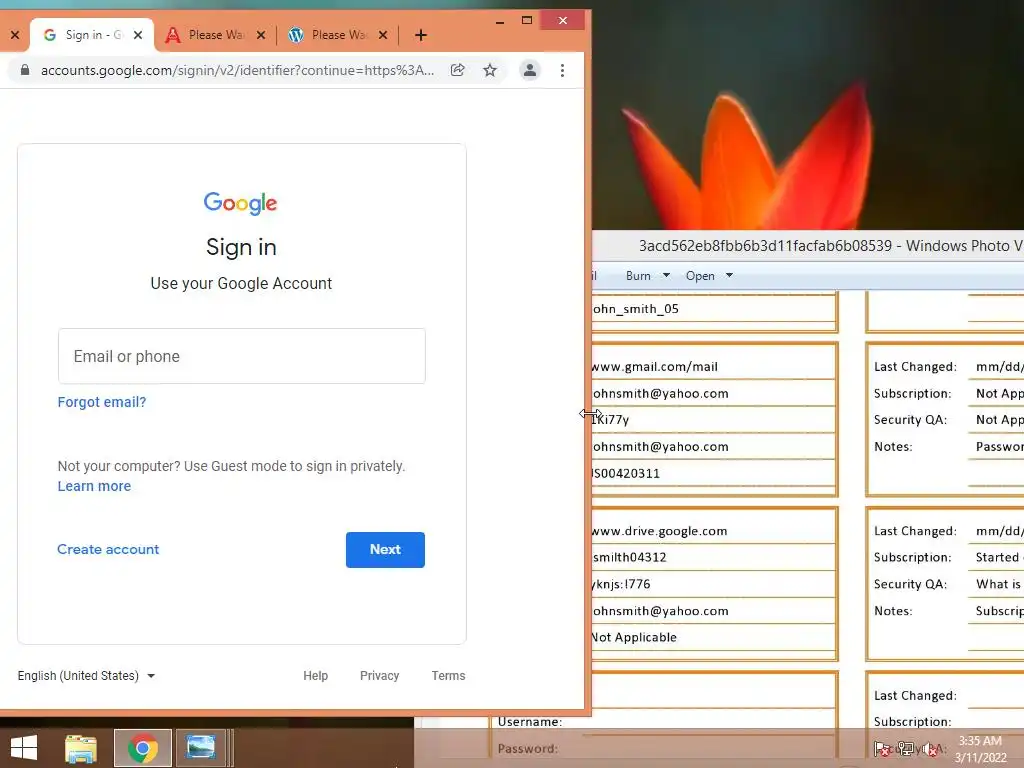Bookmark this page with the star icon
Viewport: 1024px width, 768px height.
(490, 70)
